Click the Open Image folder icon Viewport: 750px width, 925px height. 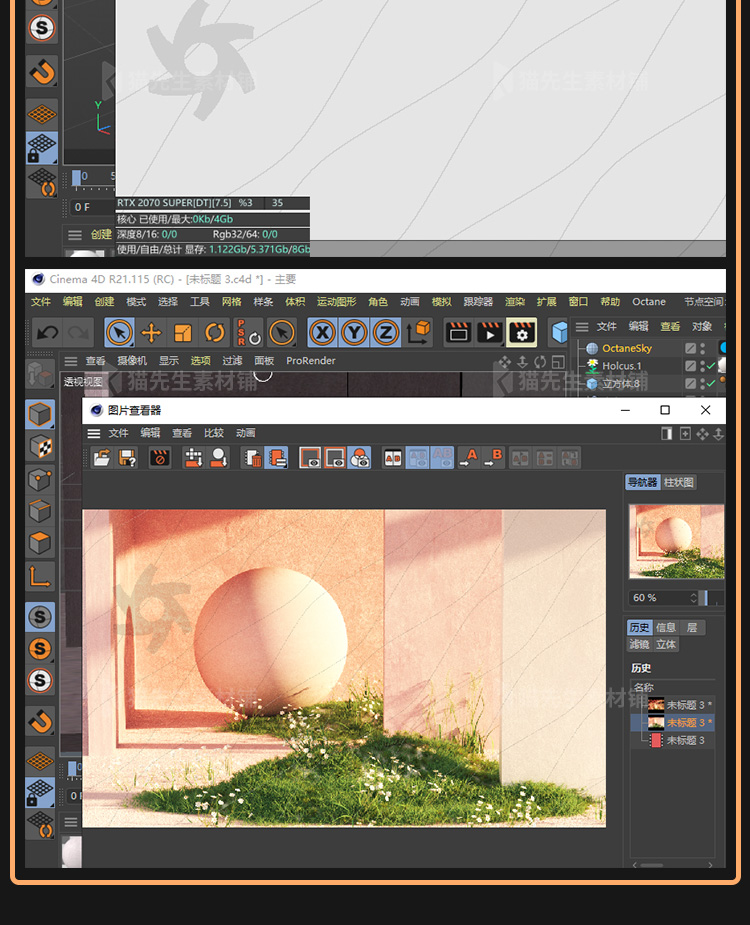pyautogui.click(x=102, y=458)
